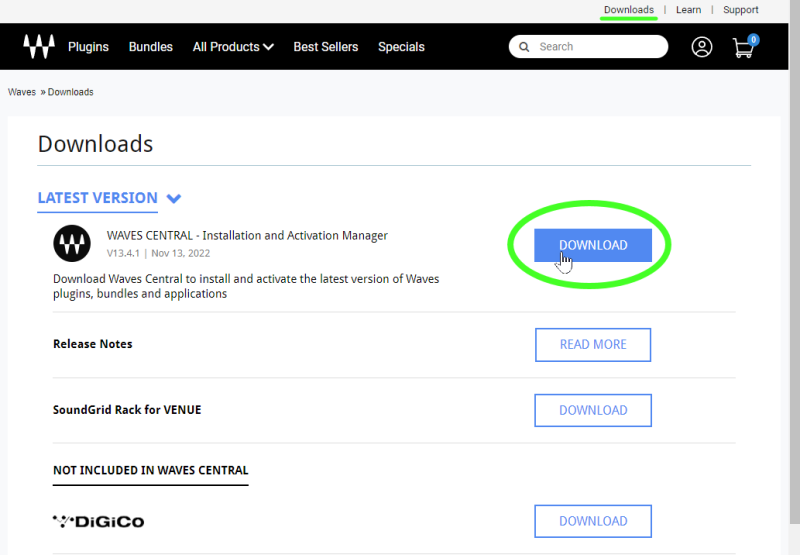Read more about Release Notes
This screenshot has width=800, height=555.
point(593,345)
